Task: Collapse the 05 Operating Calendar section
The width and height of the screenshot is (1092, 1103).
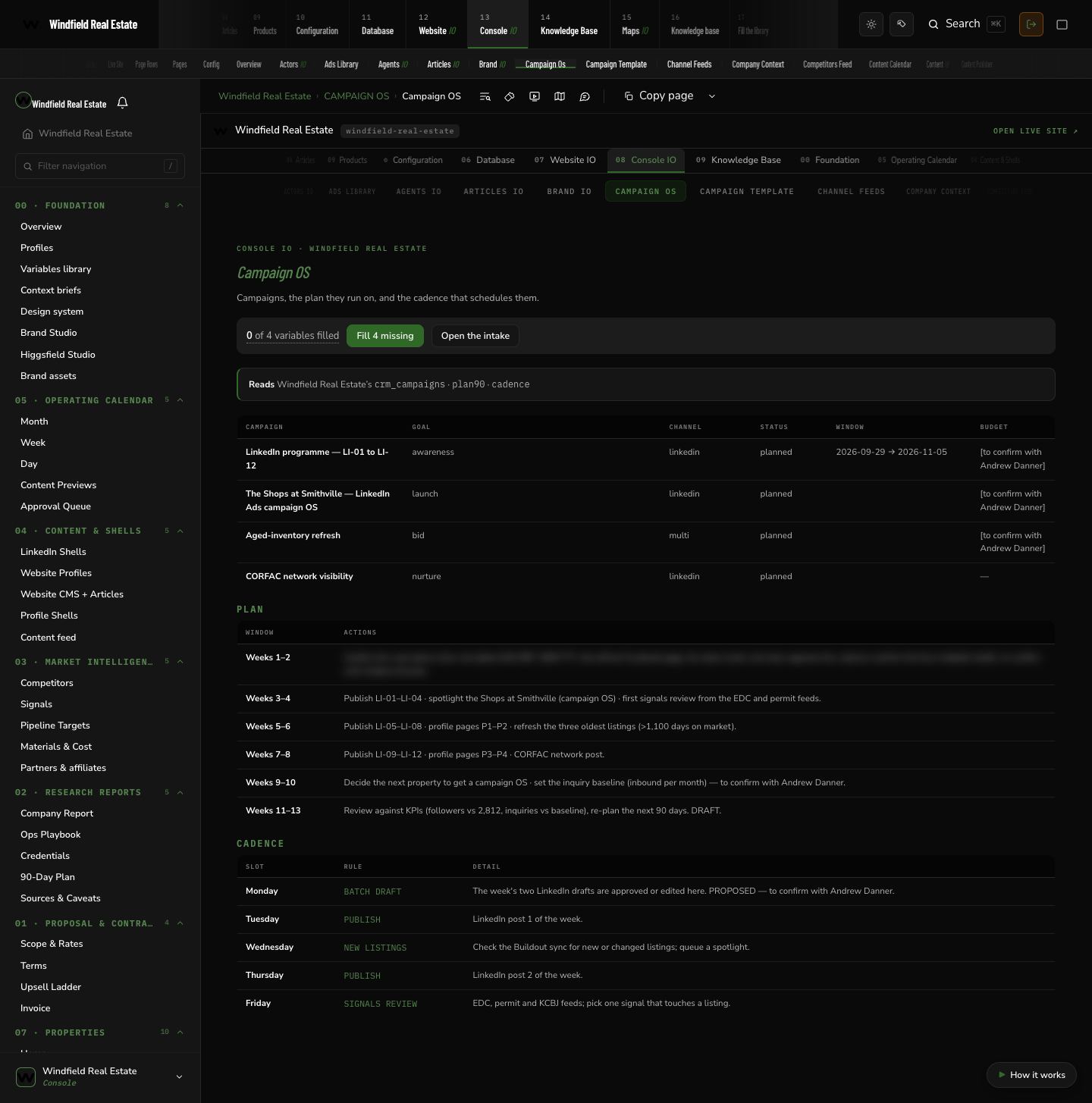Action: (180, 400)
